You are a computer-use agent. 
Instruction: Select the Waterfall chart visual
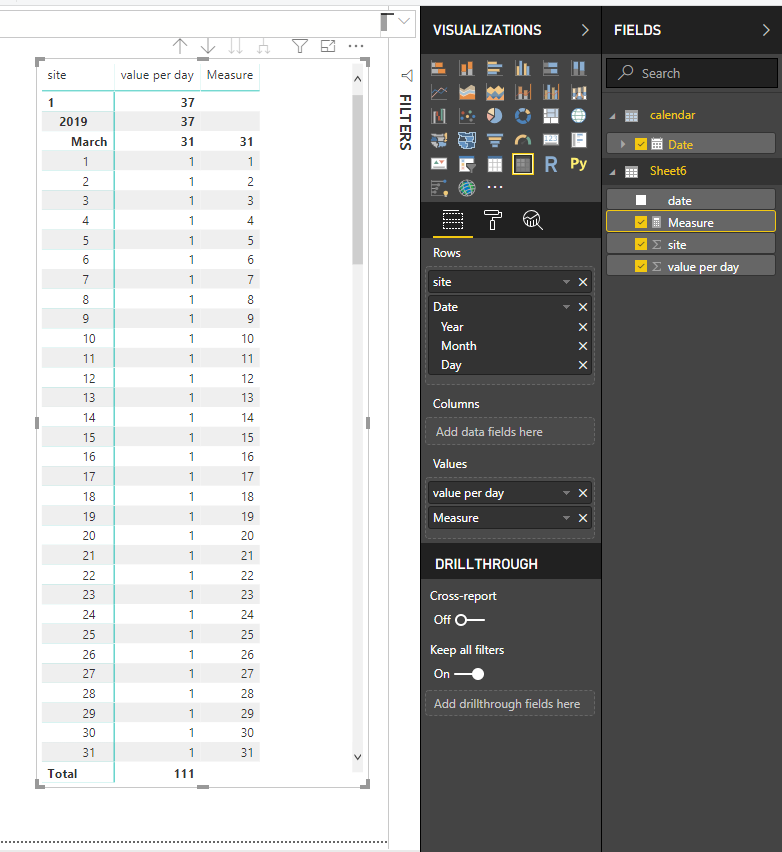pos(439,116)
